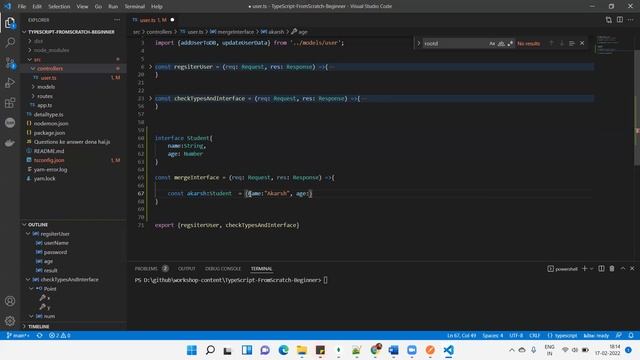The height and width of the screenshot is (360, 640).
Task: Open the Search view in activity bar
Action: (10, 42)
